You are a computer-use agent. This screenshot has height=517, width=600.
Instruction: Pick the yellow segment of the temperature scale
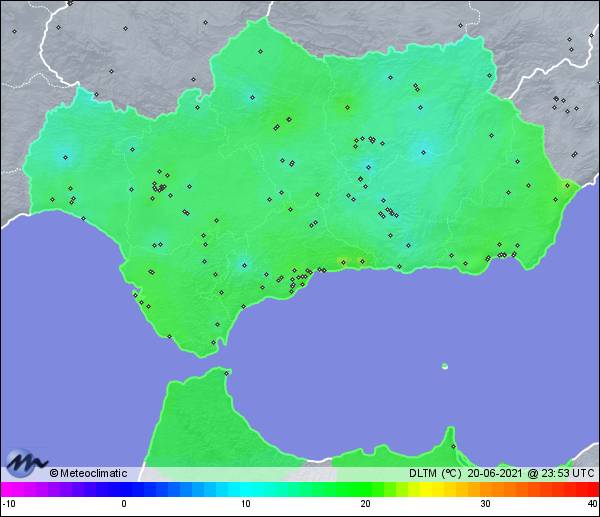[x=426, y=489]
